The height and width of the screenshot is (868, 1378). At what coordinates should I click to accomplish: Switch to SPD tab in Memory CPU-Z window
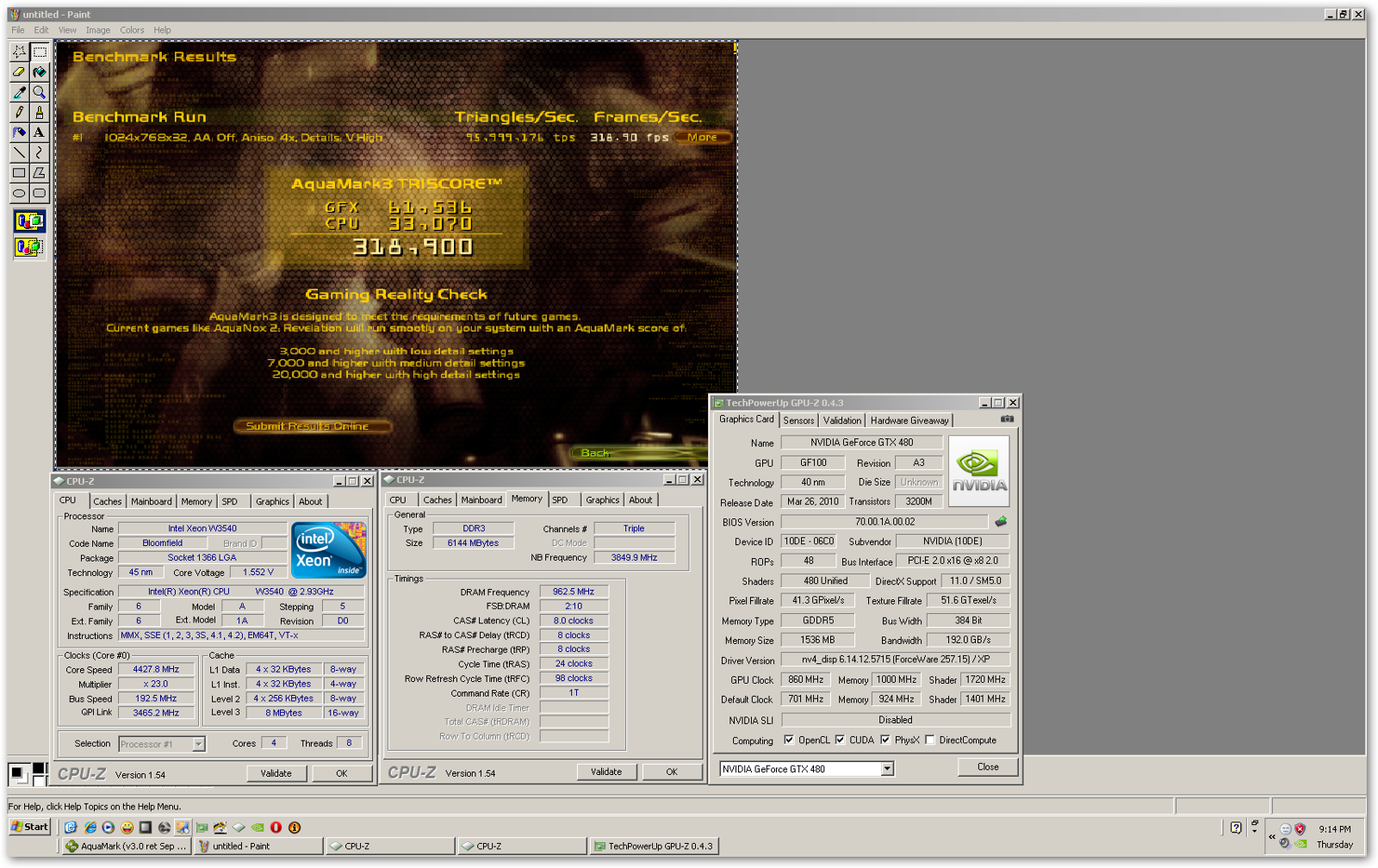click(560, 499)
